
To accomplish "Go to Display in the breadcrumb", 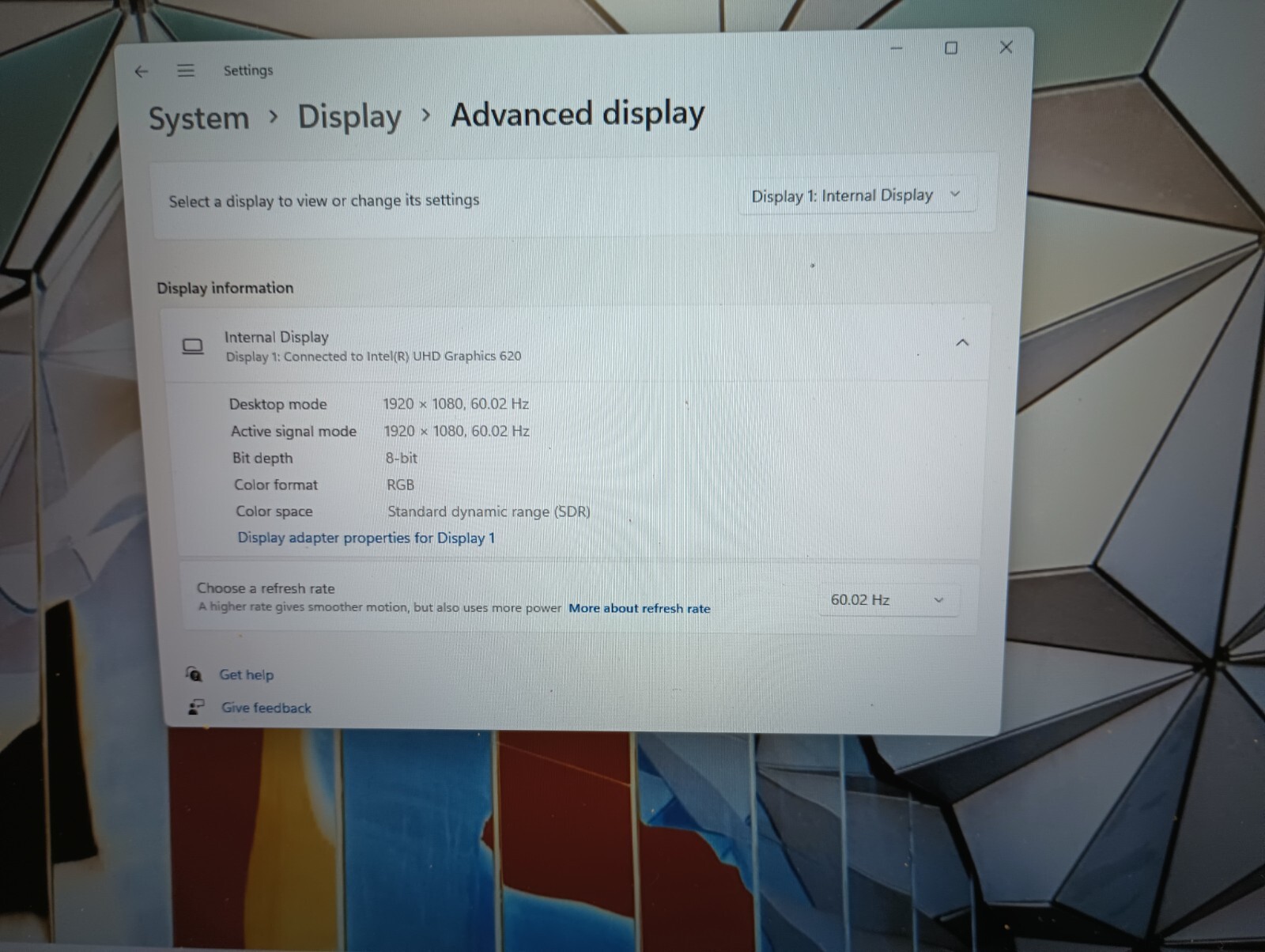I will click(x=349, y=117).
